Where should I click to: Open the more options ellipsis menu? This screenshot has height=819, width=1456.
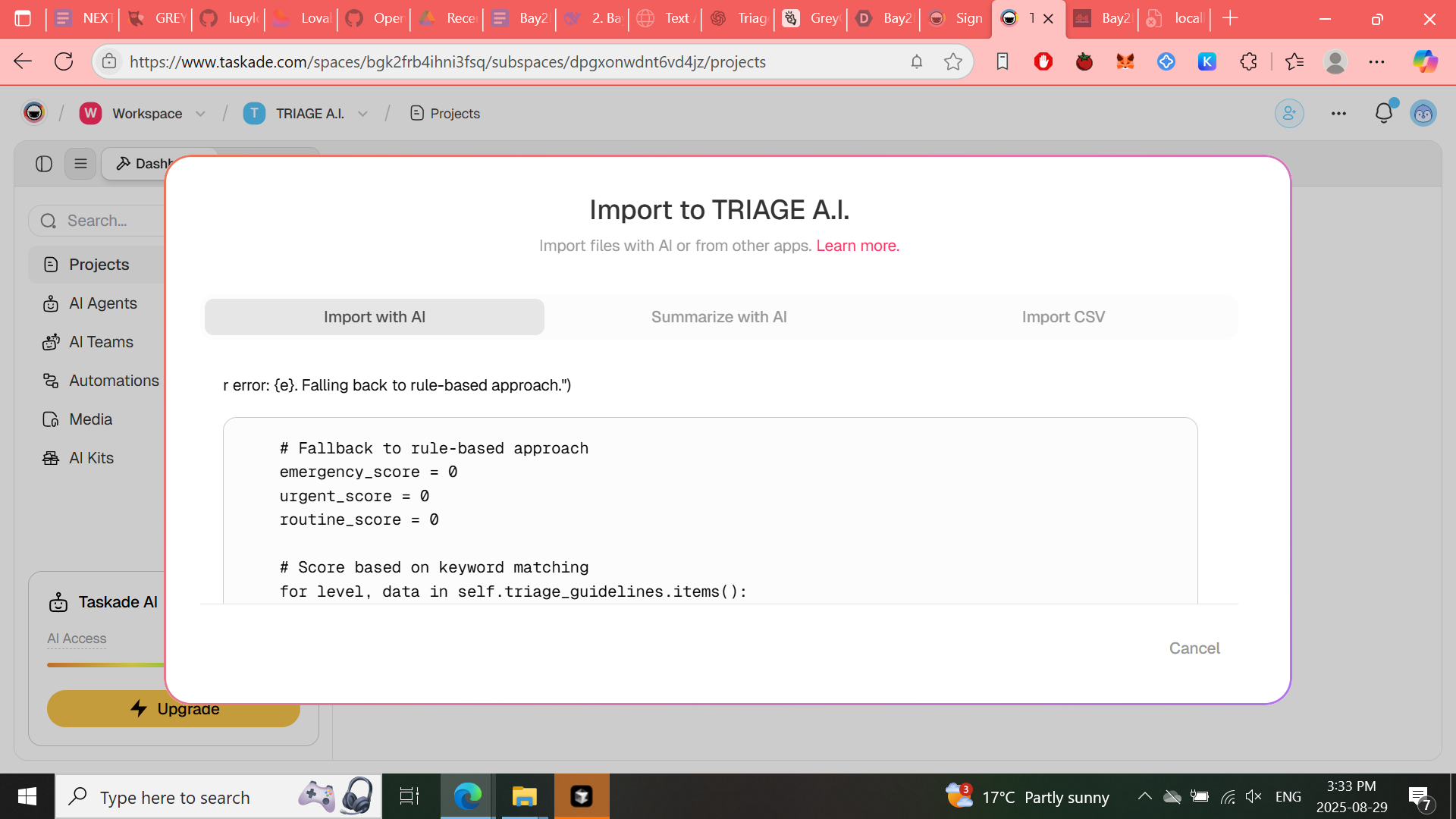[x=1338, y=113]
